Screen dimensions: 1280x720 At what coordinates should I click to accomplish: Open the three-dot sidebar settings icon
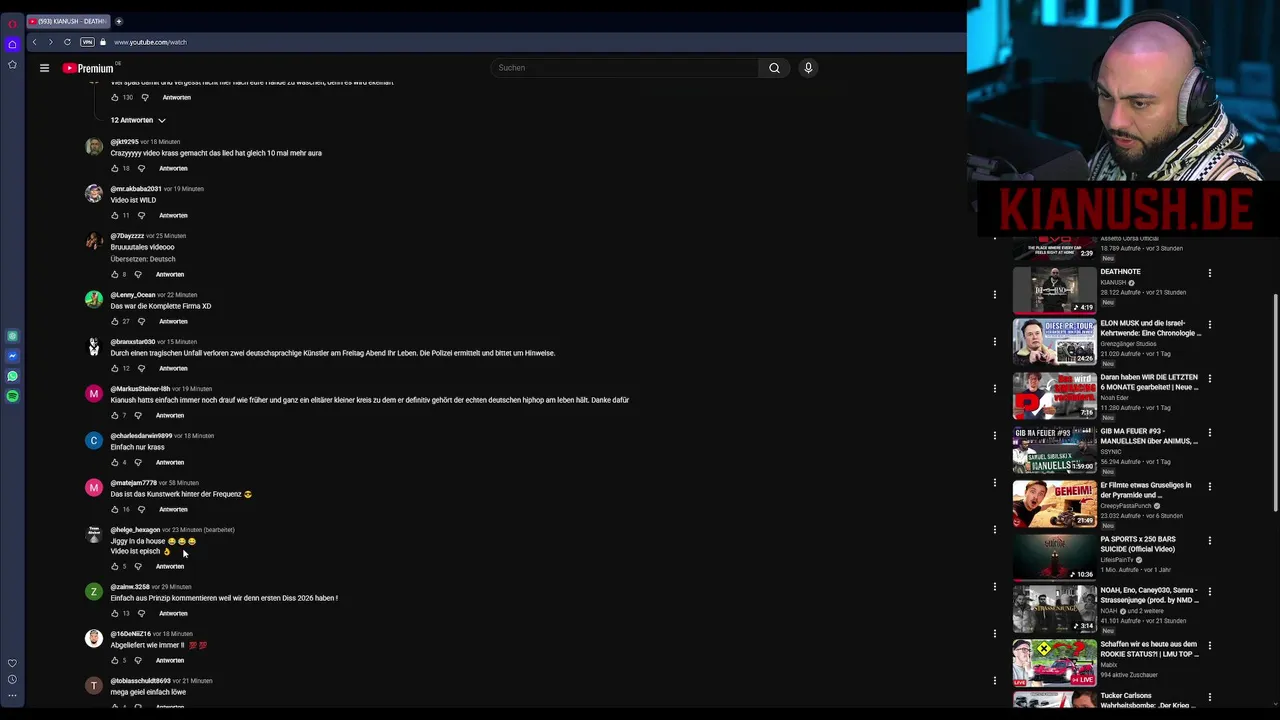(x=12, y=695)
